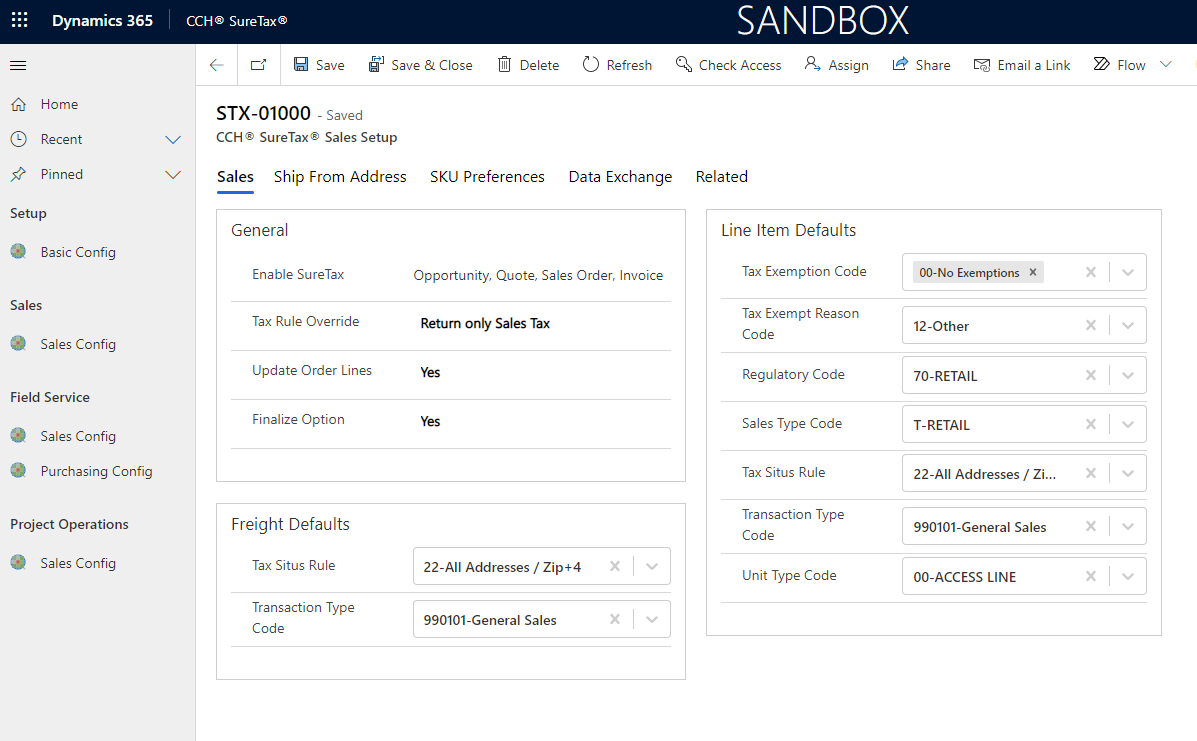Click the Check Access key icon
The height and width of the screenshot is (741, 1197).
point(683,64)
